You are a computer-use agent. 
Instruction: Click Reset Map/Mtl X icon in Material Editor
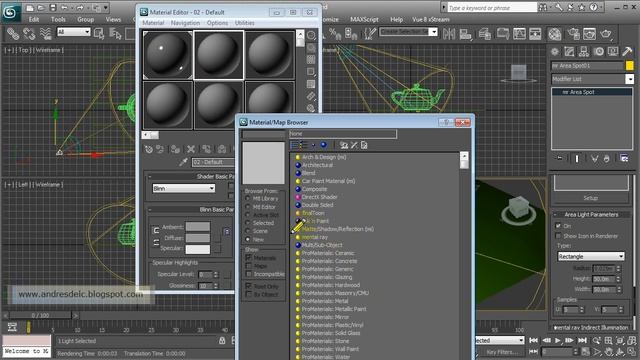coord(191,149)
